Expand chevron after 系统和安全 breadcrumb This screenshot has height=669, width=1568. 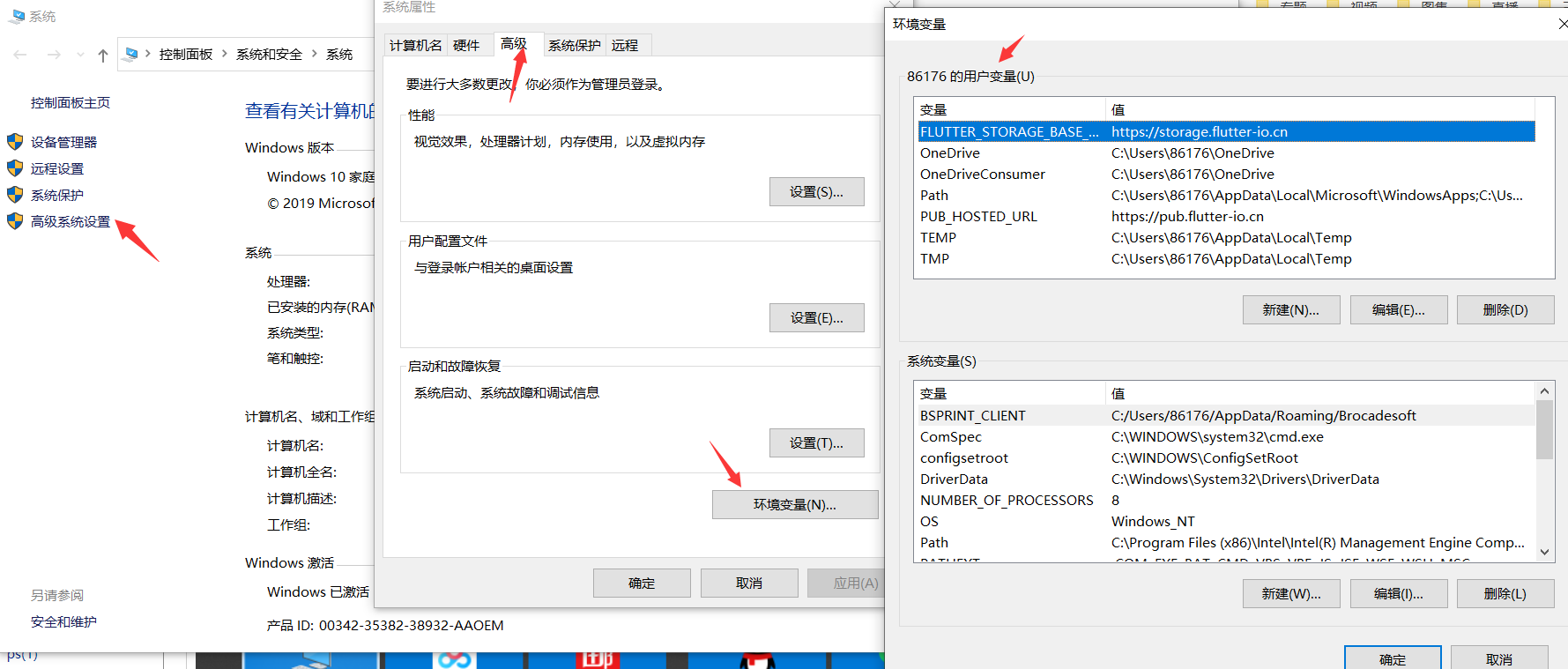point(314,54)
